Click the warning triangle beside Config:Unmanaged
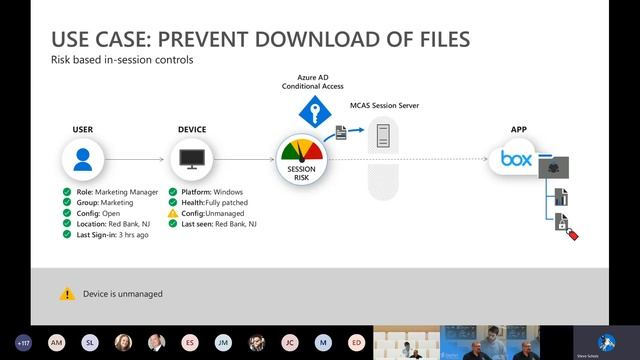 [173, 213]
